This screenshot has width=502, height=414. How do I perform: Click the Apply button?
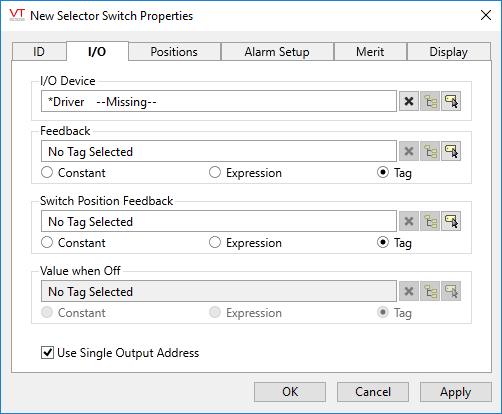coord(456,392)
